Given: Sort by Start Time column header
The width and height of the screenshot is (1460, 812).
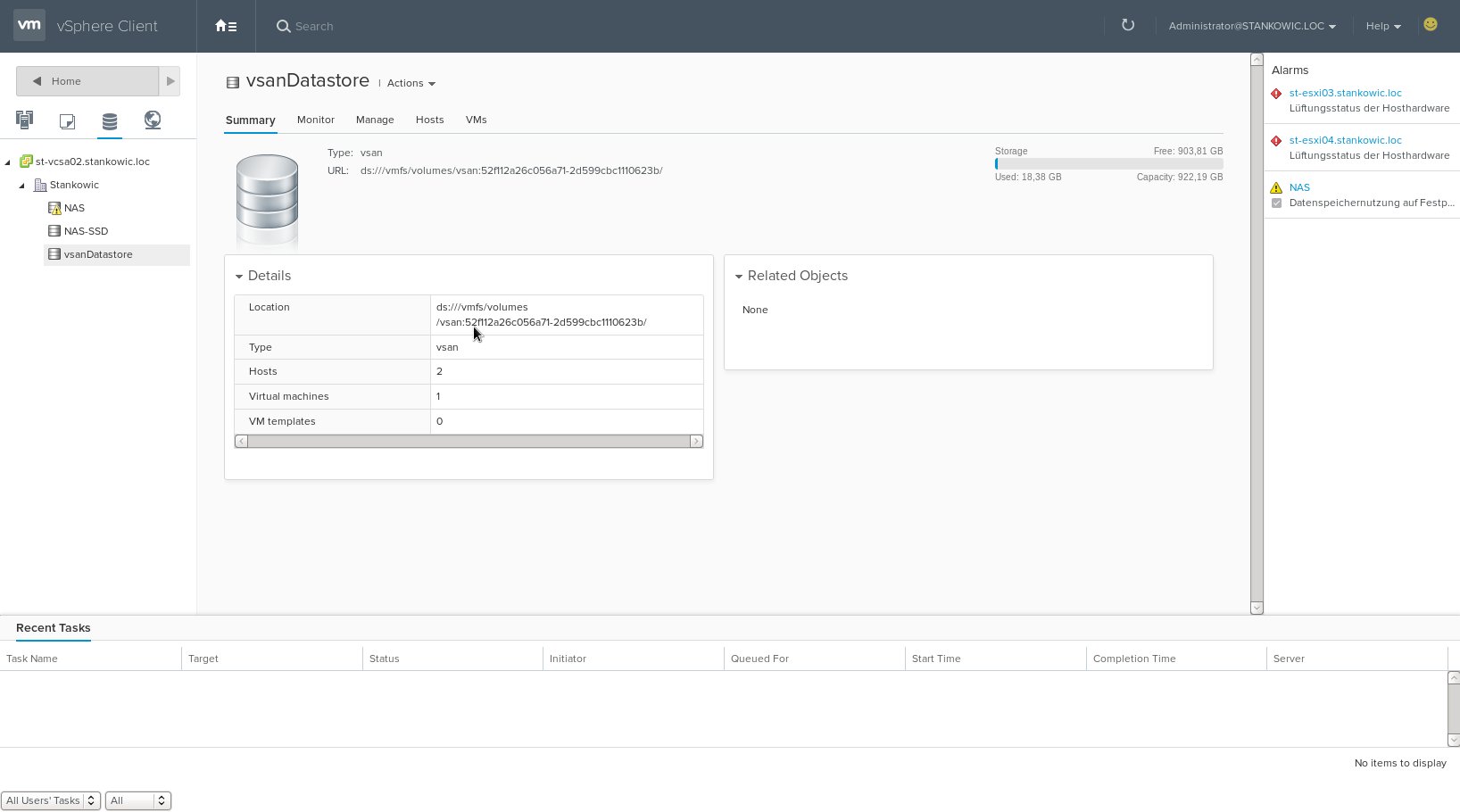Looking at the screenshot, I should [x=996, y=659].
